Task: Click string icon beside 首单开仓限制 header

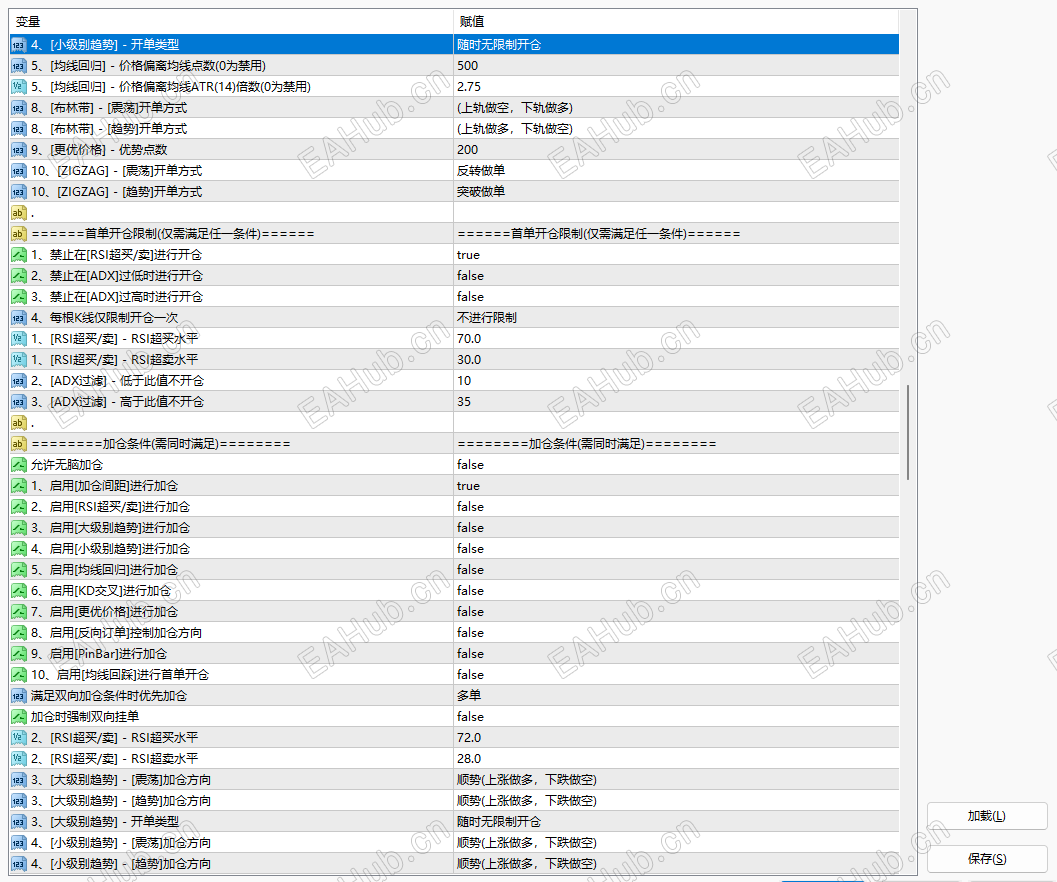Action: click(18, 234)
